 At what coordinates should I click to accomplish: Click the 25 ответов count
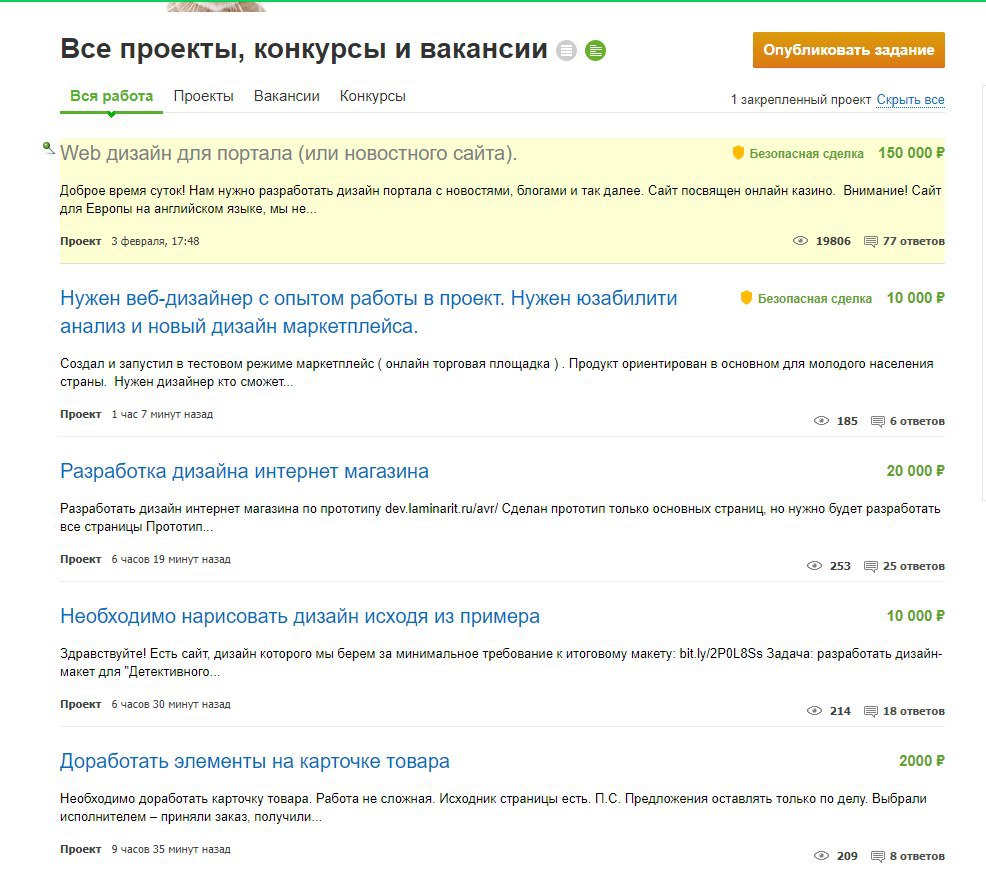(x=914, y=566)
